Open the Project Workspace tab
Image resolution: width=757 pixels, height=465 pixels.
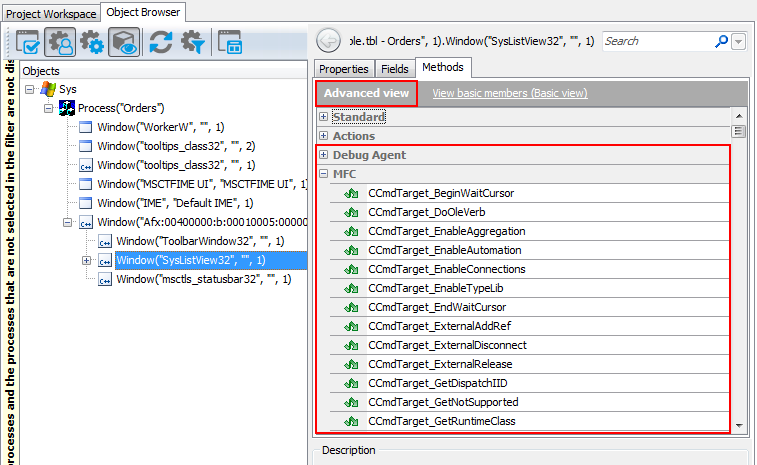coord(49,13)
